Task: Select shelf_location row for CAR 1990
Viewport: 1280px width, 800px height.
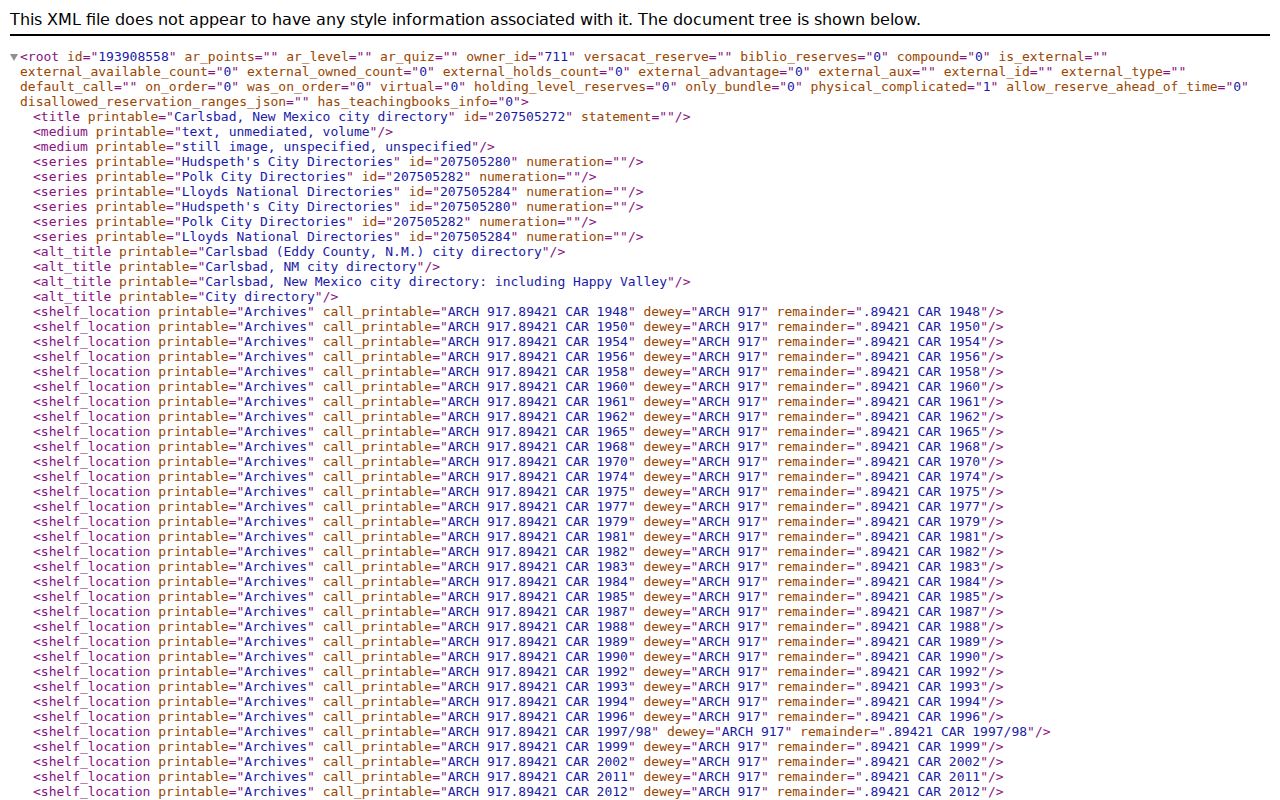Action: click(518, 657)
